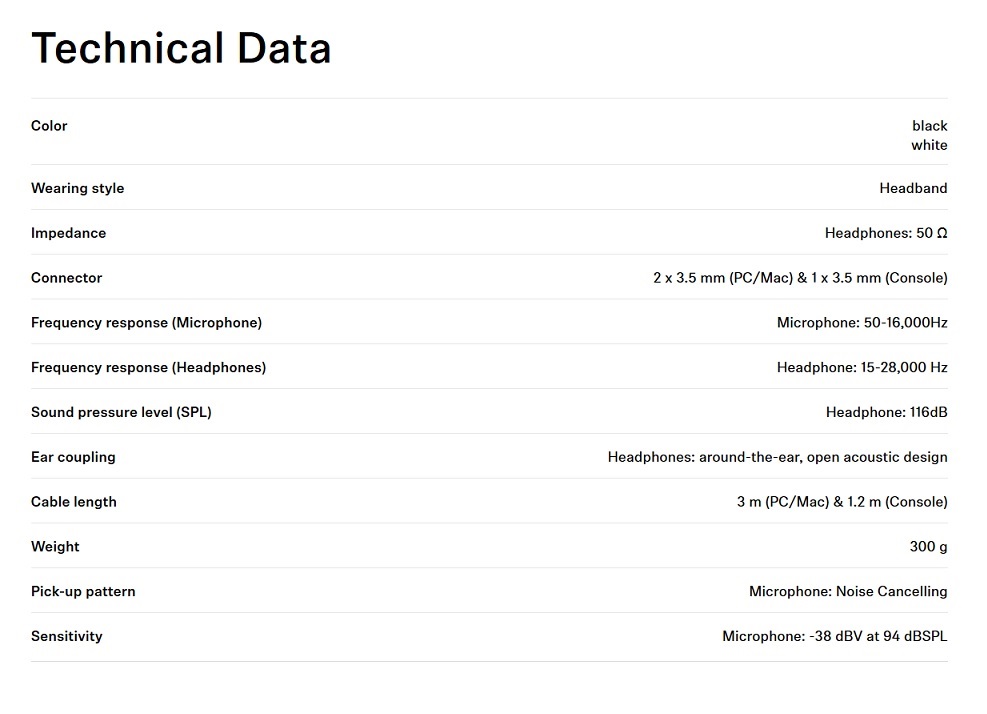Screen dimensions: 987x714
Task: Select Sound pressure level (SPL) label
Action: click(x=121, y=412)
